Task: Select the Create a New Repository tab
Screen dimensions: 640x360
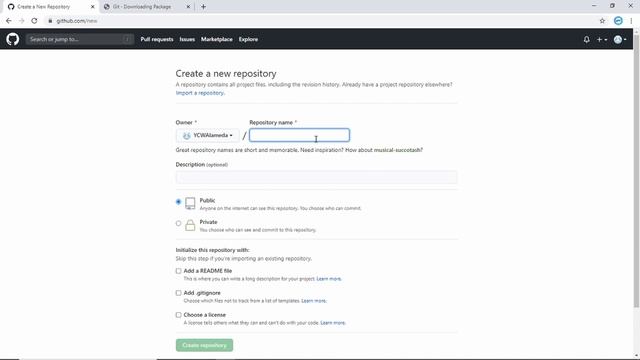Action: 44,7
